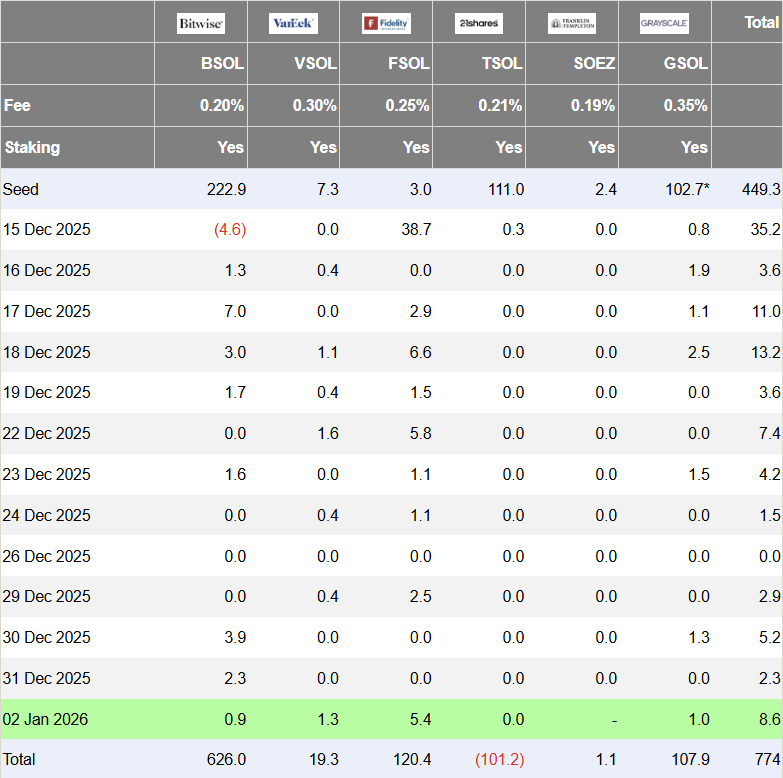Select the BSOL ticker header
The width and height of the screenshot is (783, 778).
pos(222,63)
